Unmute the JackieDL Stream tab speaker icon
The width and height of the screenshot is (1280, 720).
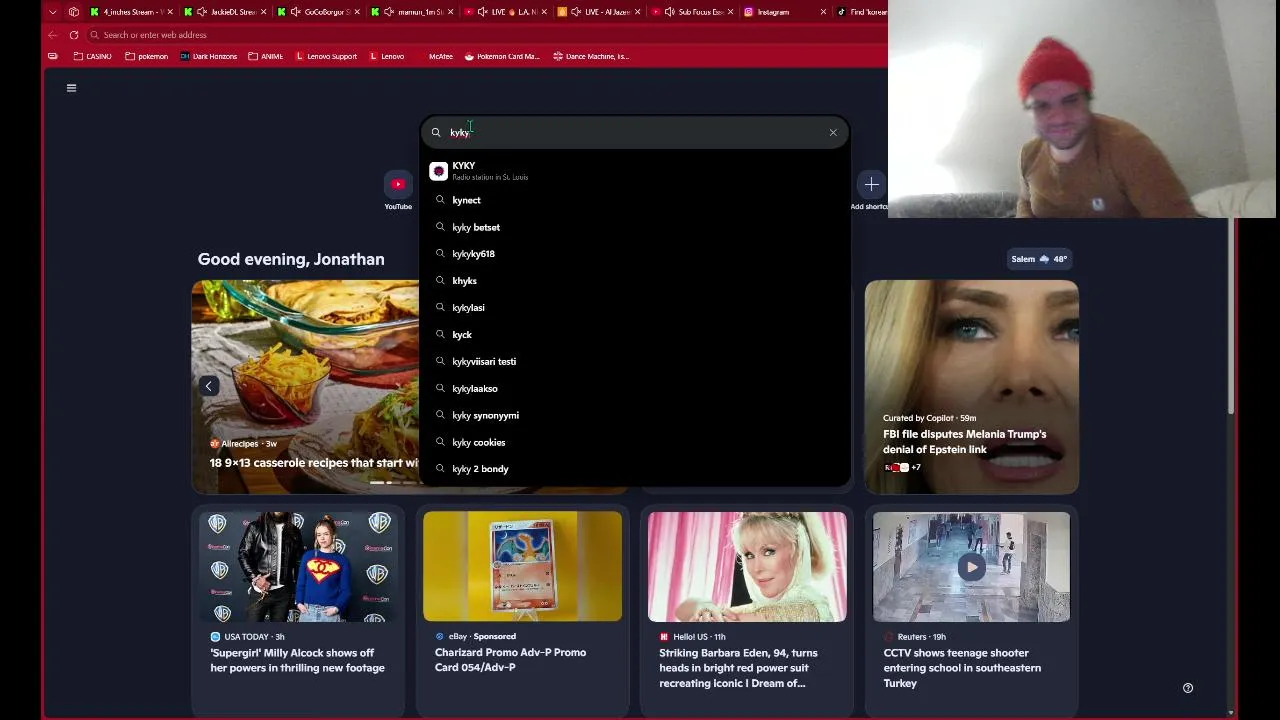[x=202, y=12]
